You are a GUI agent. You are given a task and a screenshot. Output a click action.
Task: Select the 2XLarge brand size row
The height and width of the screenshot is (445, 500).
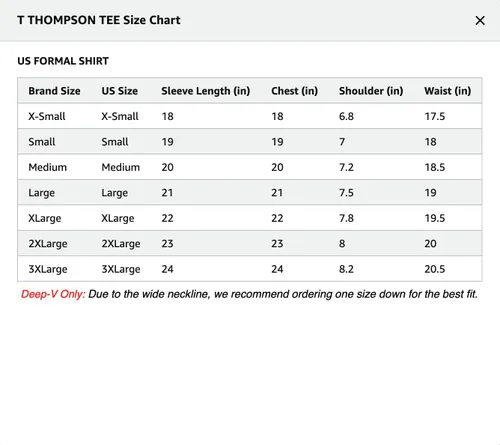[x=250, y=244]
